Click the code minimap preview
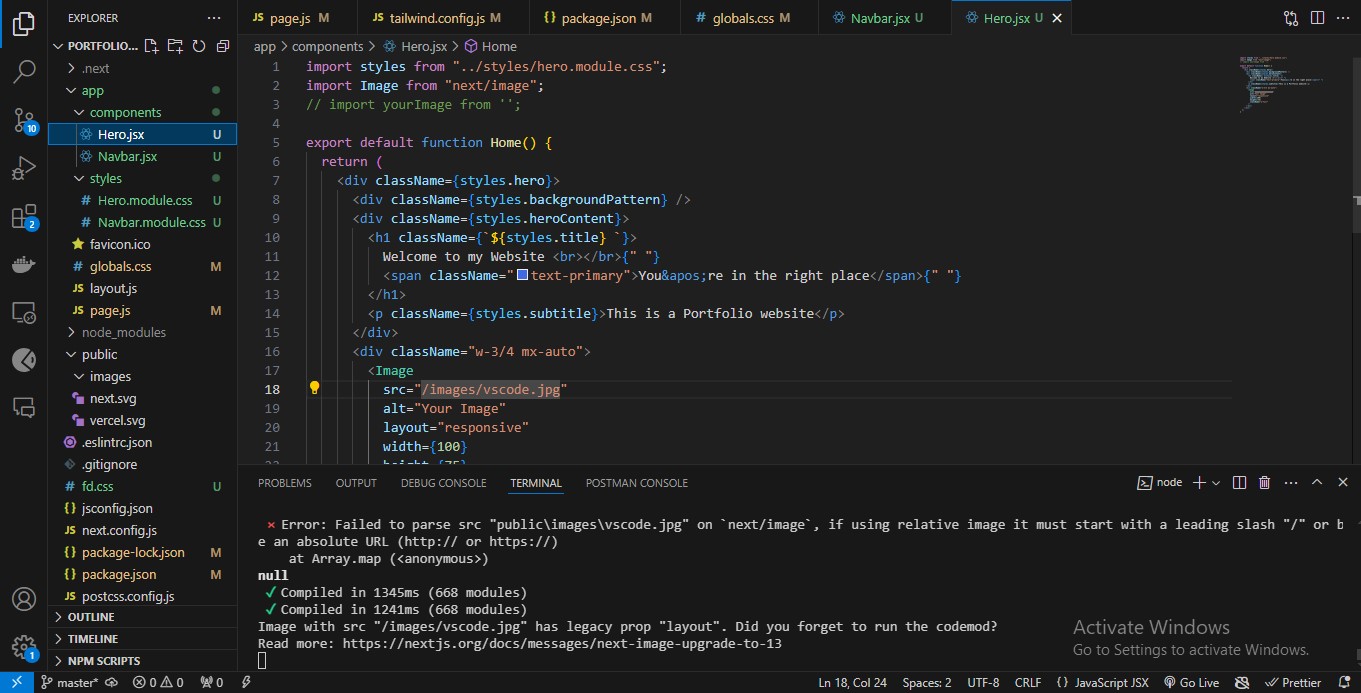1361x693 pixels. (x=1281, y=85)
